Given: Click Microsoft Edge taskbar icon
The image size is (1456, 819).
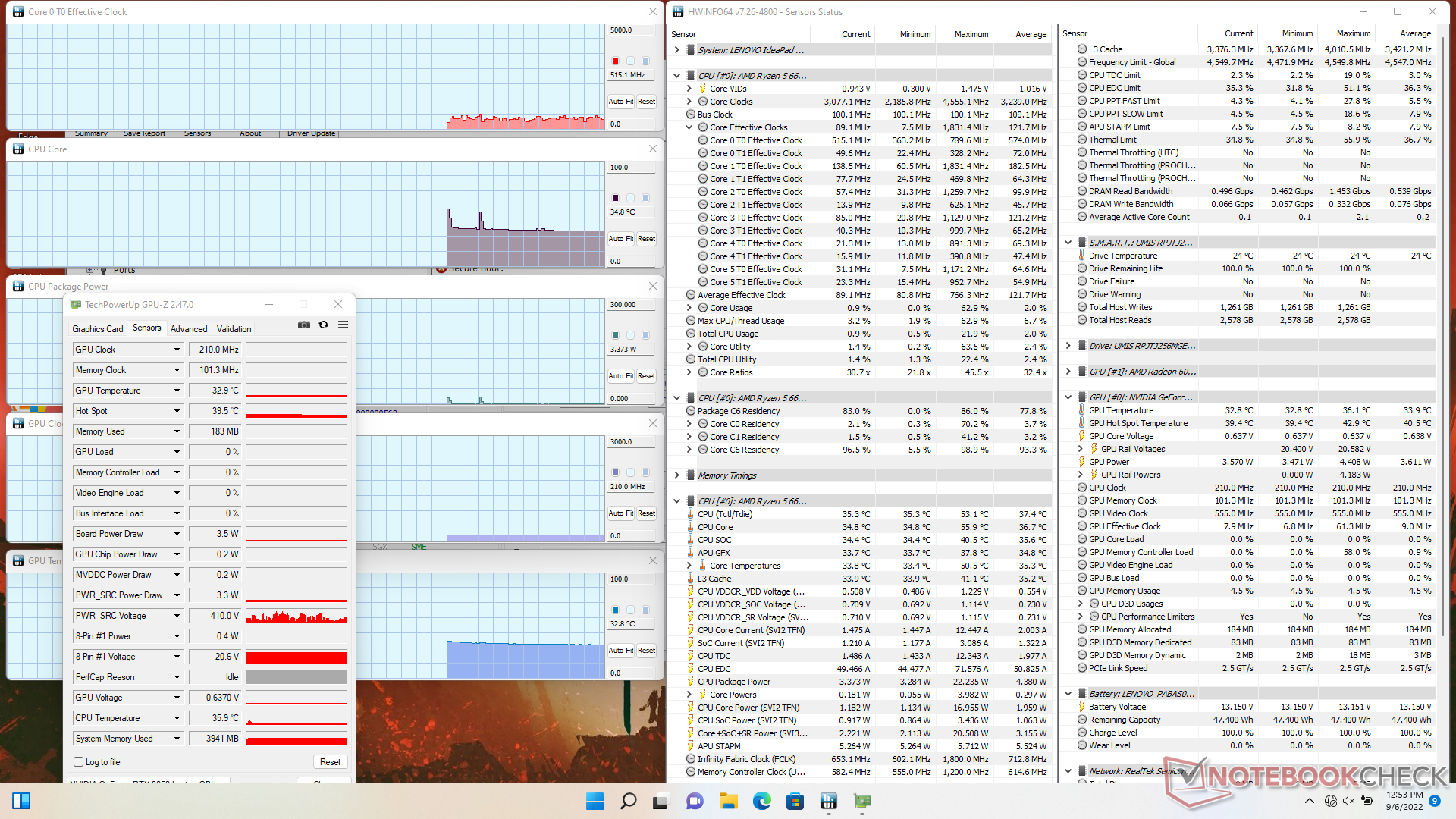Looking at the screenshot, I should tap(761, 801).
